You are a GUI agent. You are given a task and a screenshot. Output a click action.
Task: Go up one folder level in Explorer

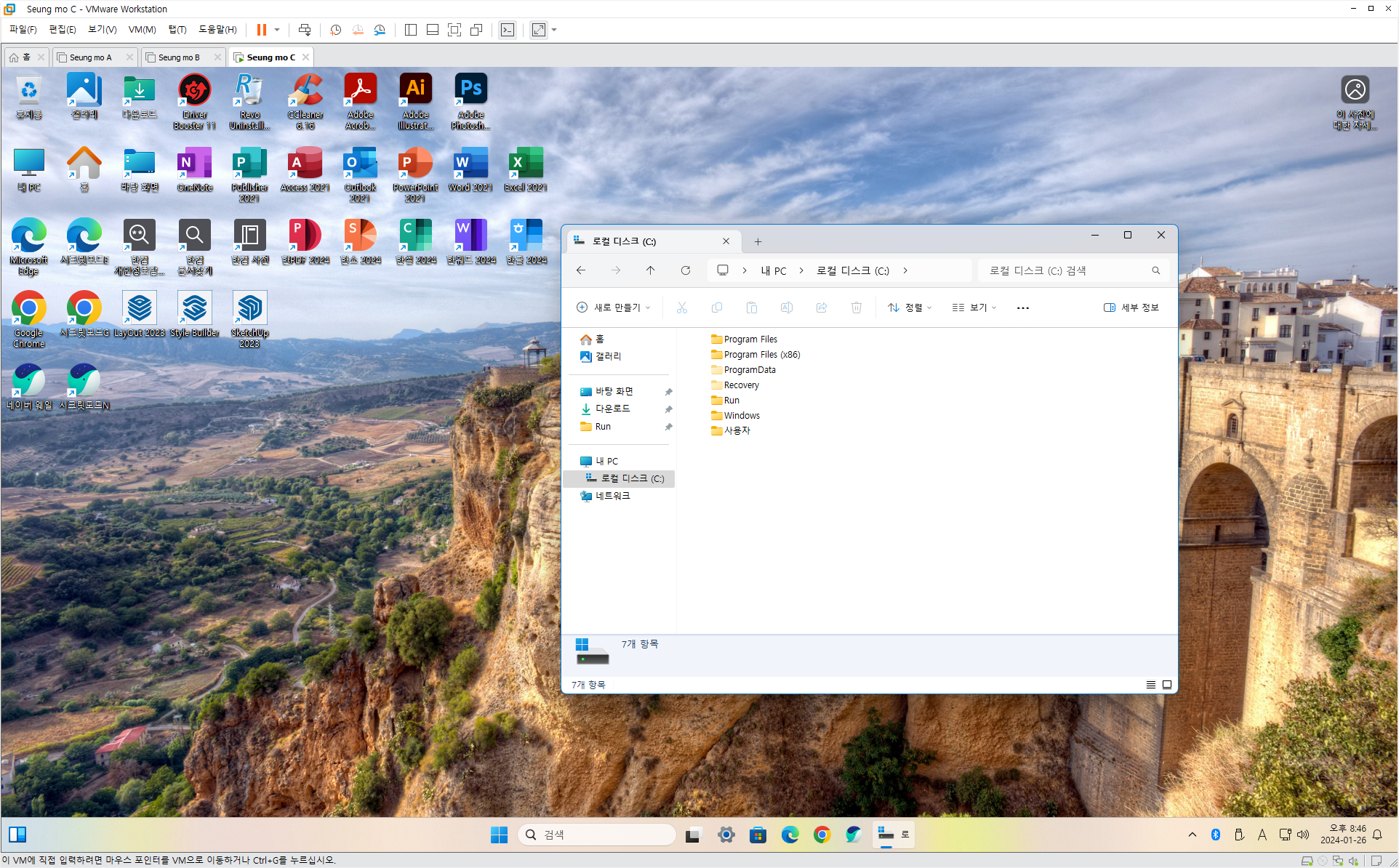click(x=650, y=270)
